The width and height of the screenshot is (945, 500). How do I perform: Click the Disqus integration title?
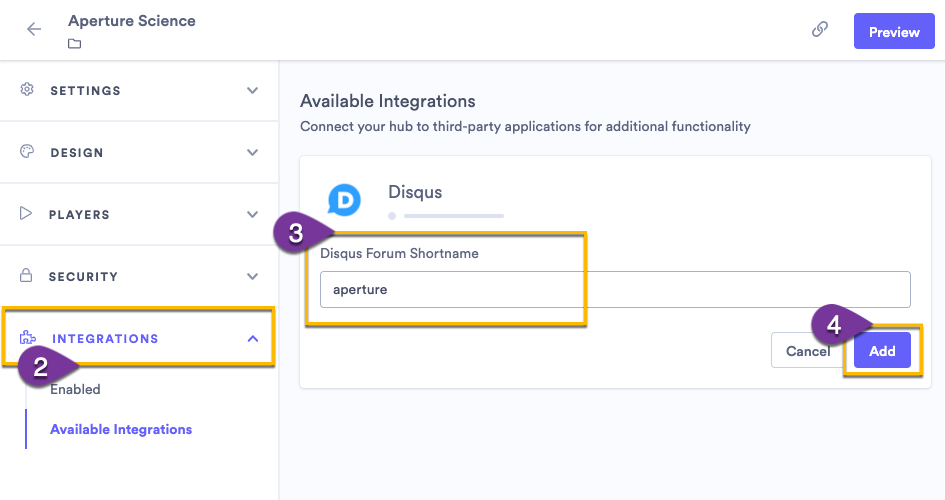[x=415, y=192]
